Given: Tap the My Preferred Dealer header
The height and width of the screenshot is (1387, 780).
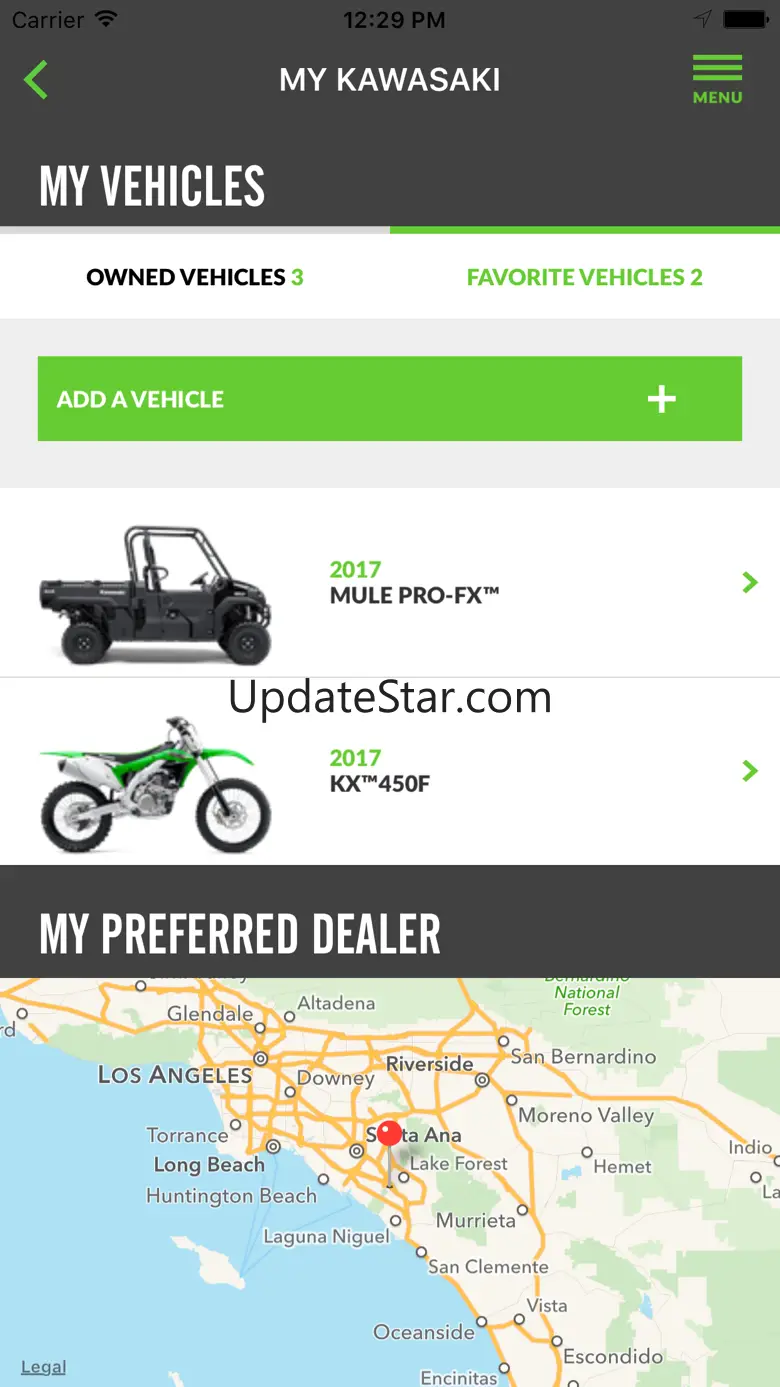Looking at the screenshot, I should coord(240,934).
